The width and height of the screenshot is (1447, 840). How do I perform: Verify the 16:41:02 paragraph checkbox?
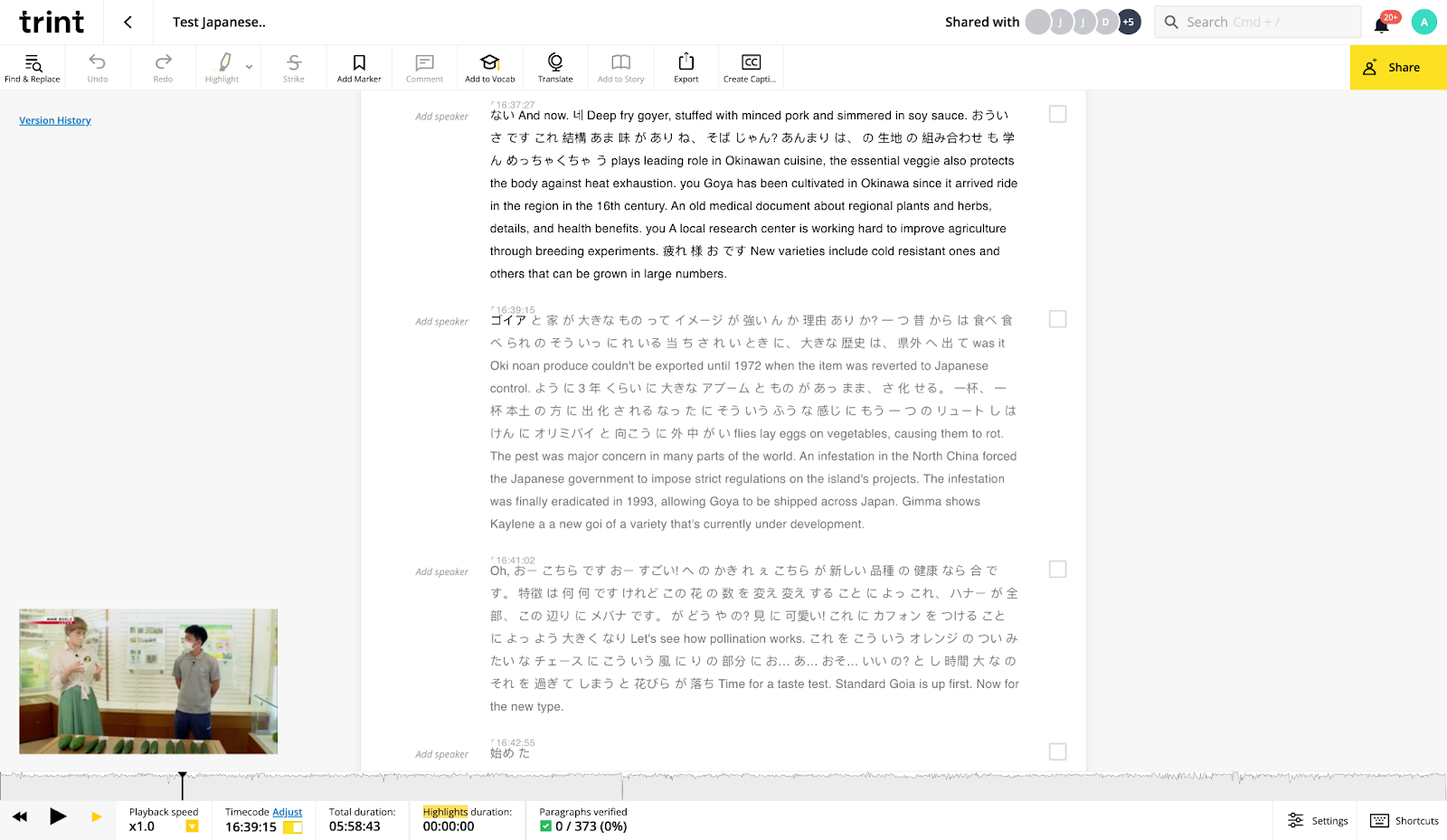coord(1057,569)
